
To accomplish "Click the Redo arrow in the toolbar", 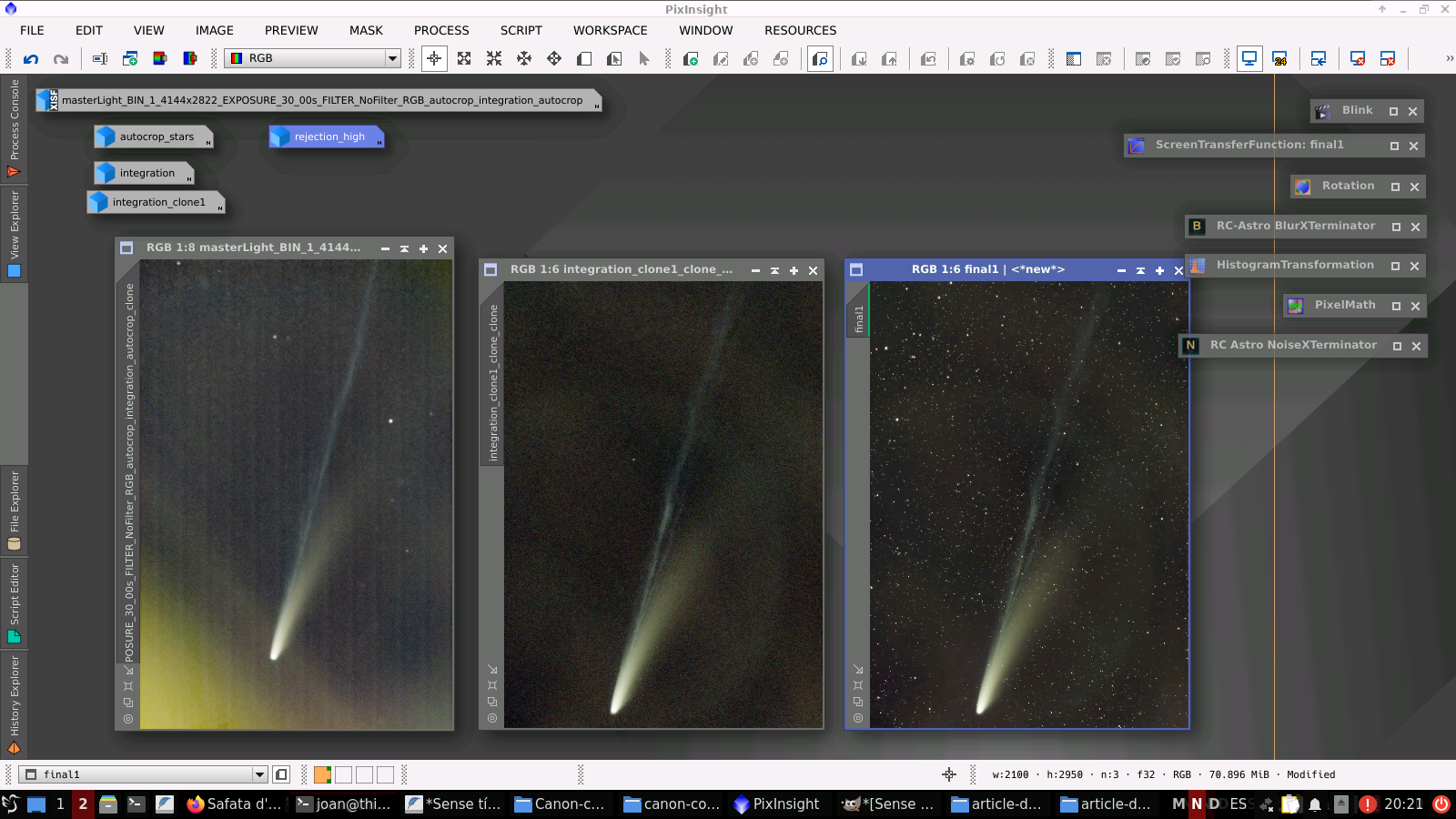I will click(x=61, y=59).
